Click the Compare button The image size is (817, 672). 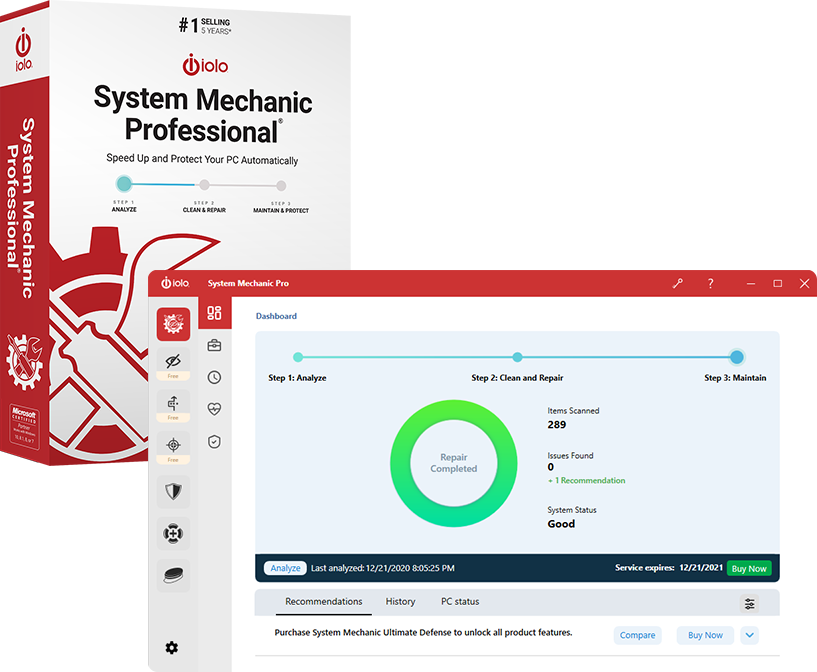coord(637,635)
